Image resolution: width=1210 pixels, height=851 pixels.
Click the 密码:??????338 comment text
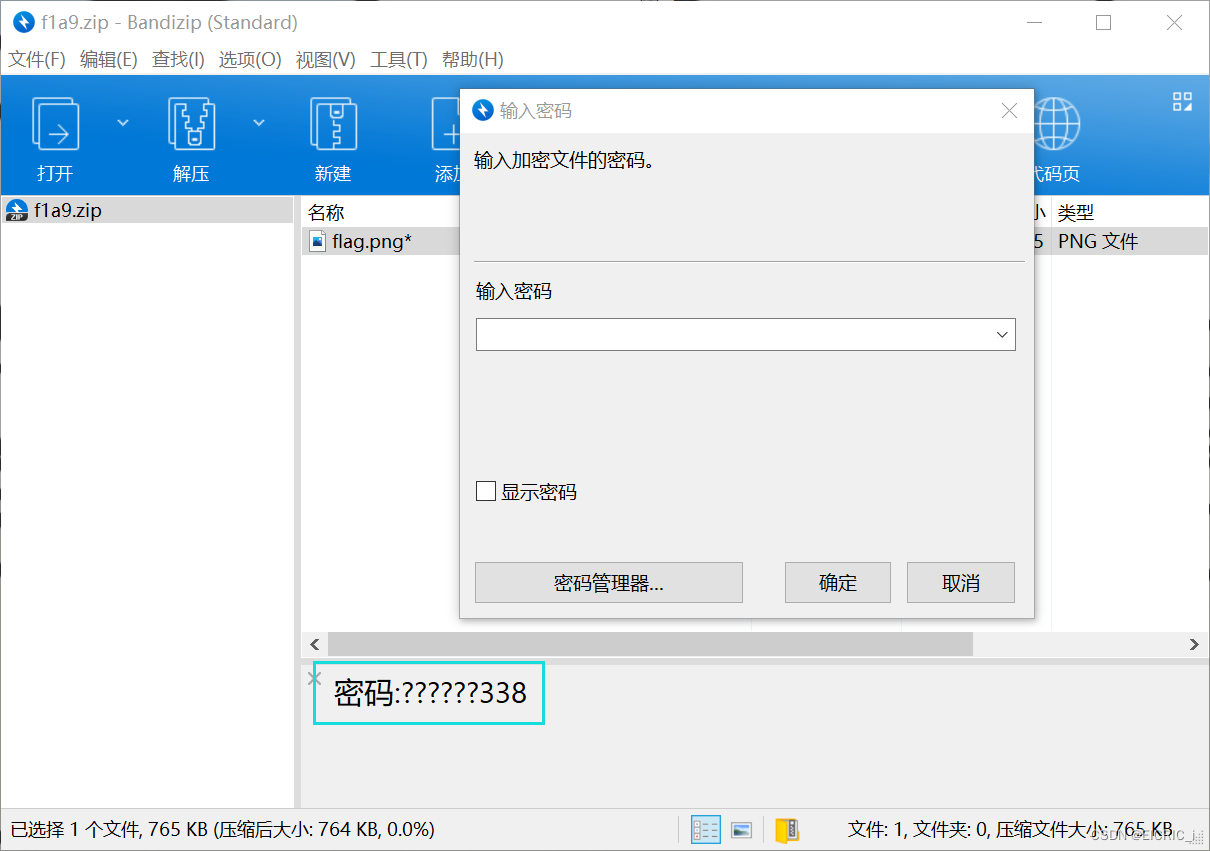coord(430,693)
